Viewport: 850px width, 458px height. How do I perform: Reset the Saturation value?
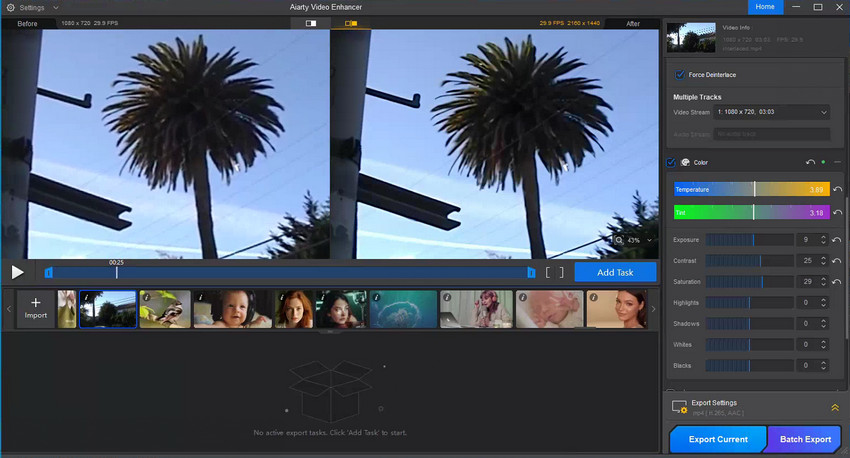[x=836, y=282]
